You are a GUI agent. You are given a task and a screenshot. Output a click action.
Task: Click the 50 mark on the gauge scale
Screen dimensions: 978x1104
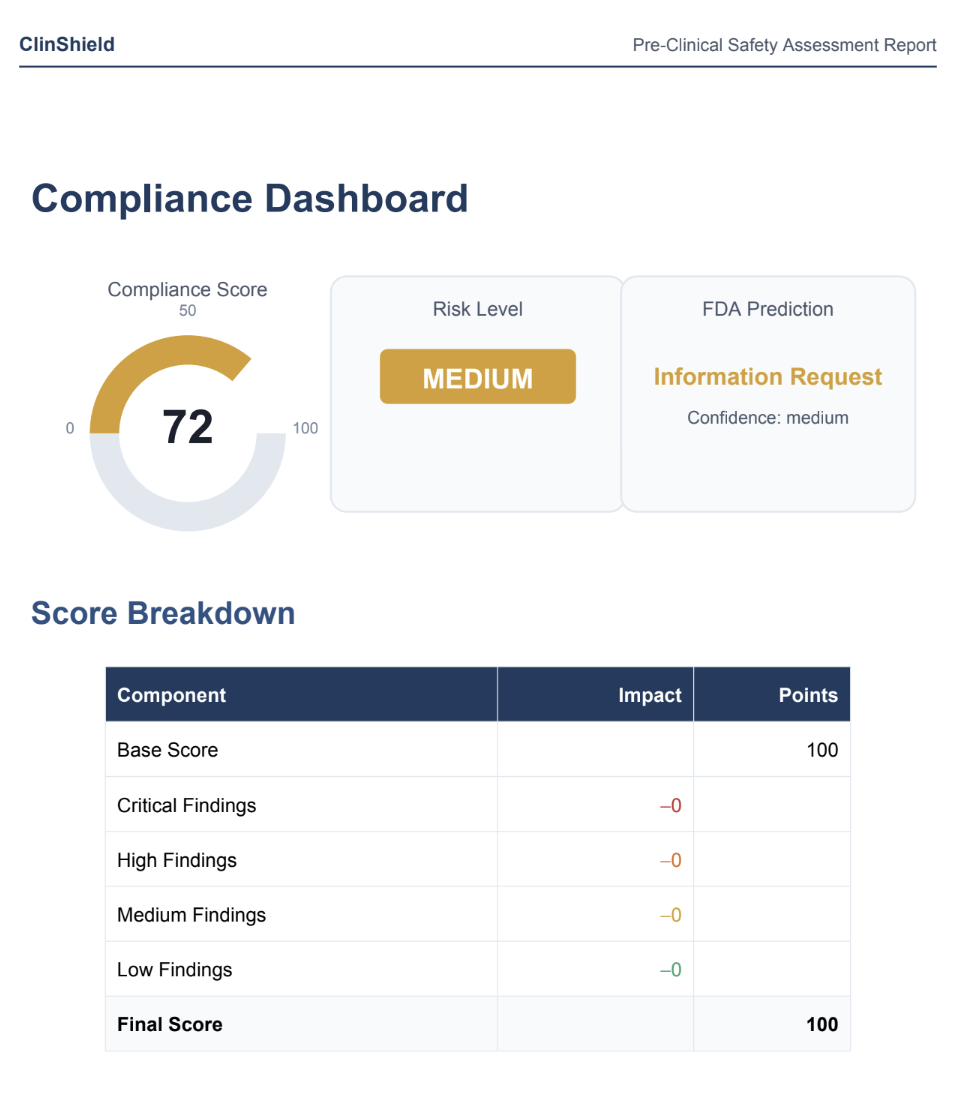point(187,310)
